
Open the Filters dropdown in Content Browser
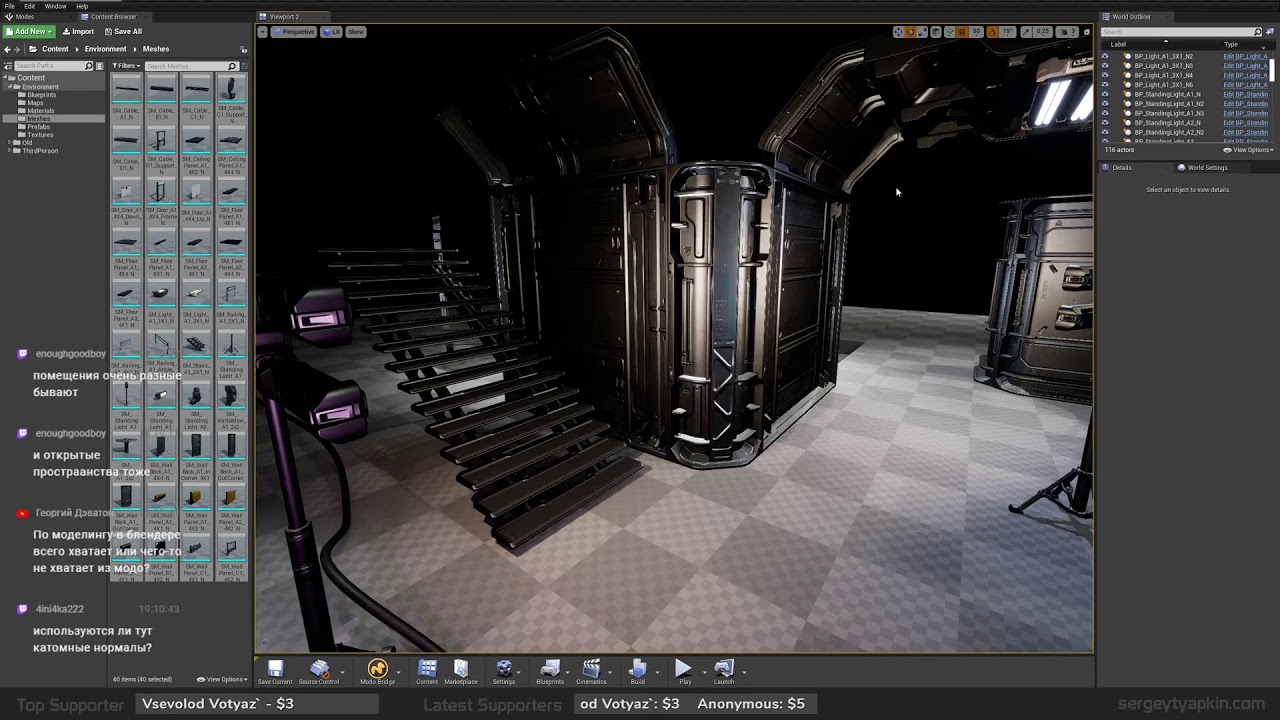[124, 66]
